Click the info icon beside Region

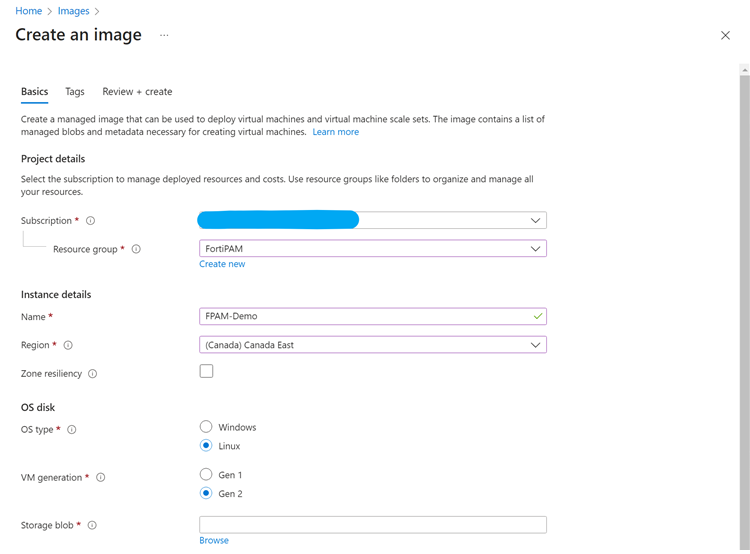click(x=68, y=345)
